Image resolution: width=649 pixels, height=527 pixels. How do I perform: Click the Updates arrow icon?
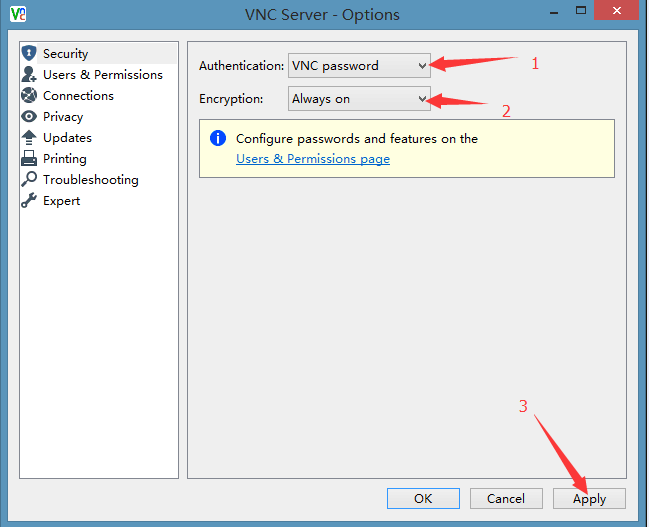29,138
